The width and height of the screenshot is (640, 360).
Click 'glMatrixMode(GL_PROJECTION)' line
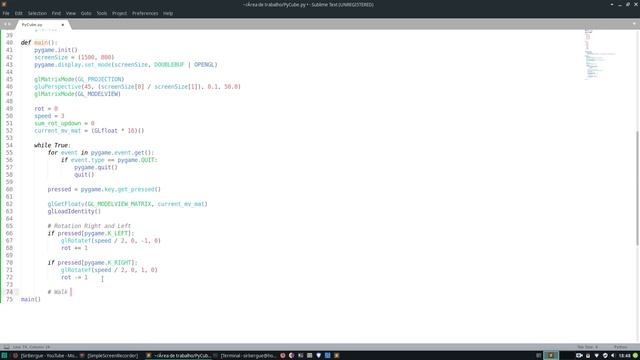(x=79, y=79)
